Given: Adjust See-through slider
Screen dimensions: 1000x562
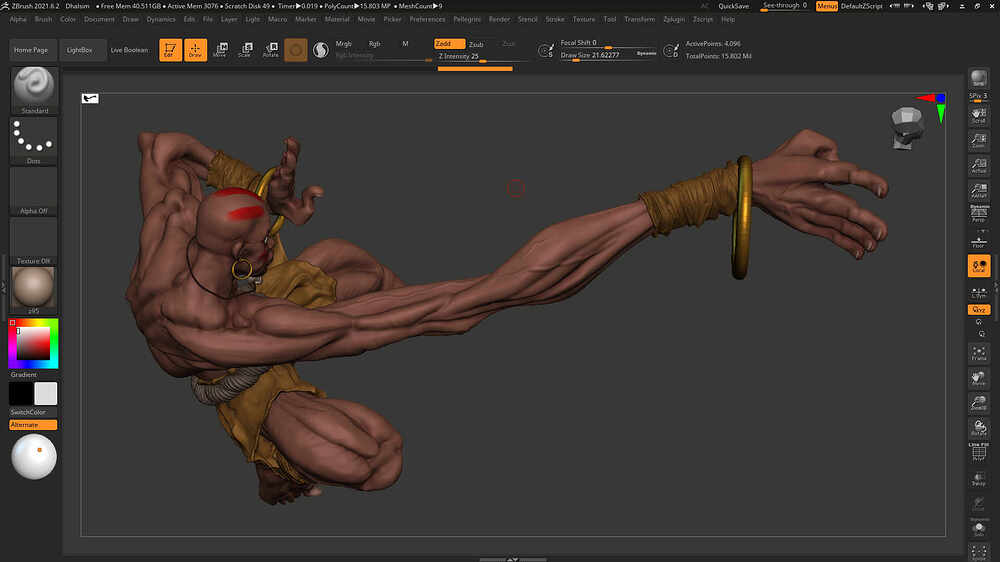Looking at the screenshot, I should (785, 6).
